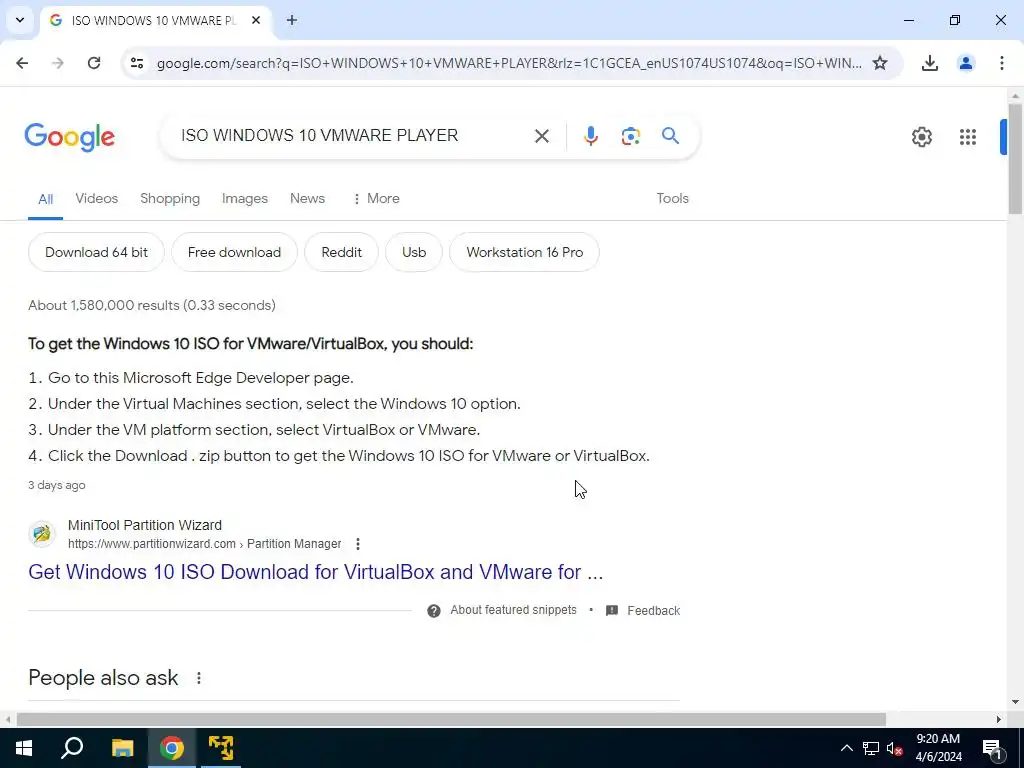Screen dimensions: 1024x768
Task: Open the Windows Start menu
Action: [24, 748]
